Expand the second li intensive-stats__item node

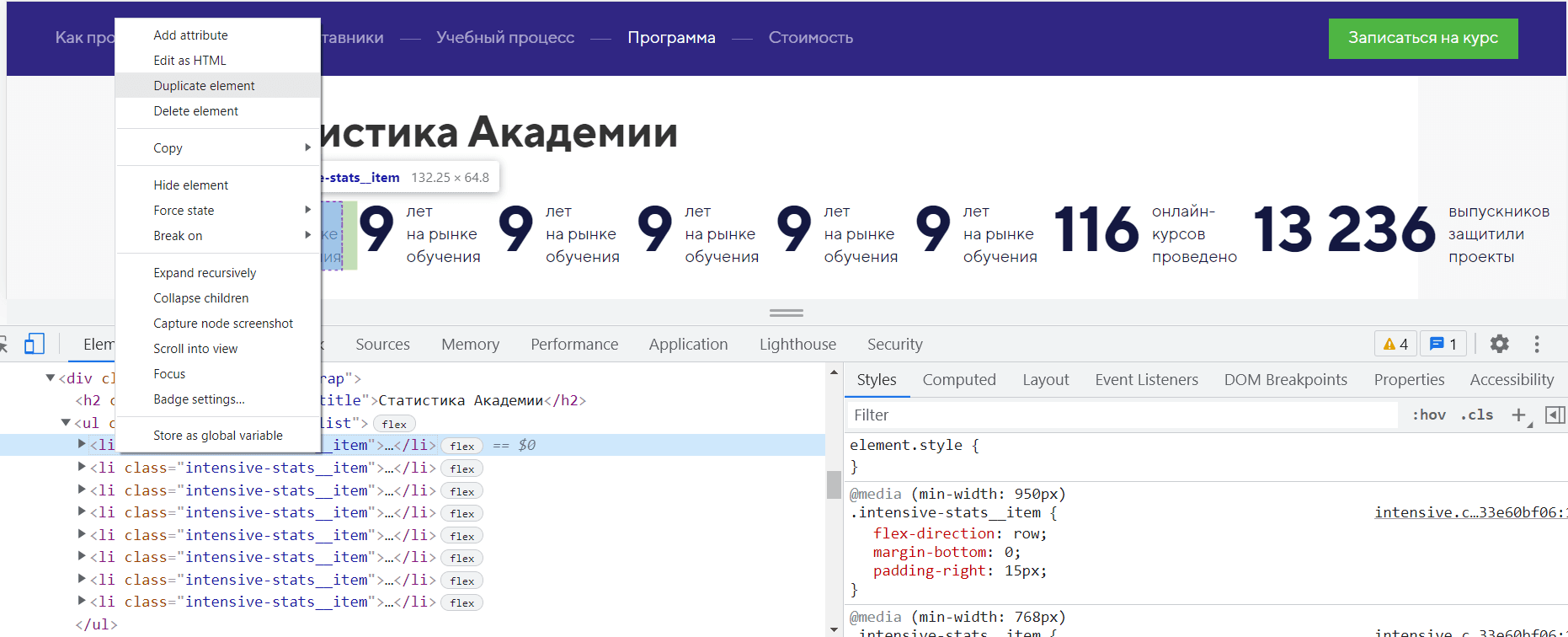click(x=82, y=467)
